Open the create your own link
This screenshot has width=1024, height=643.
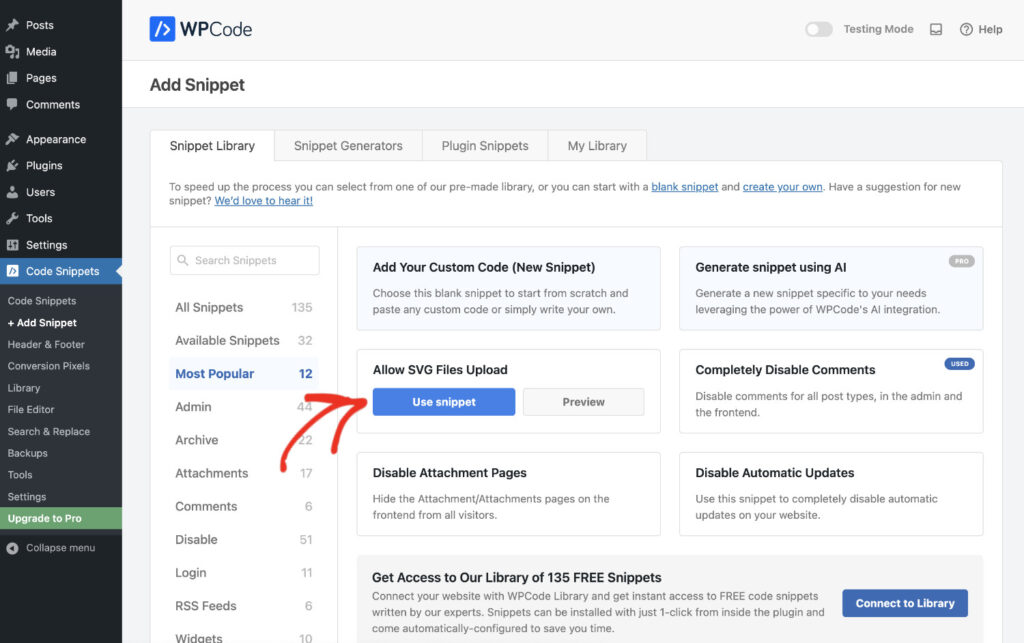click(x=782, y=186)
